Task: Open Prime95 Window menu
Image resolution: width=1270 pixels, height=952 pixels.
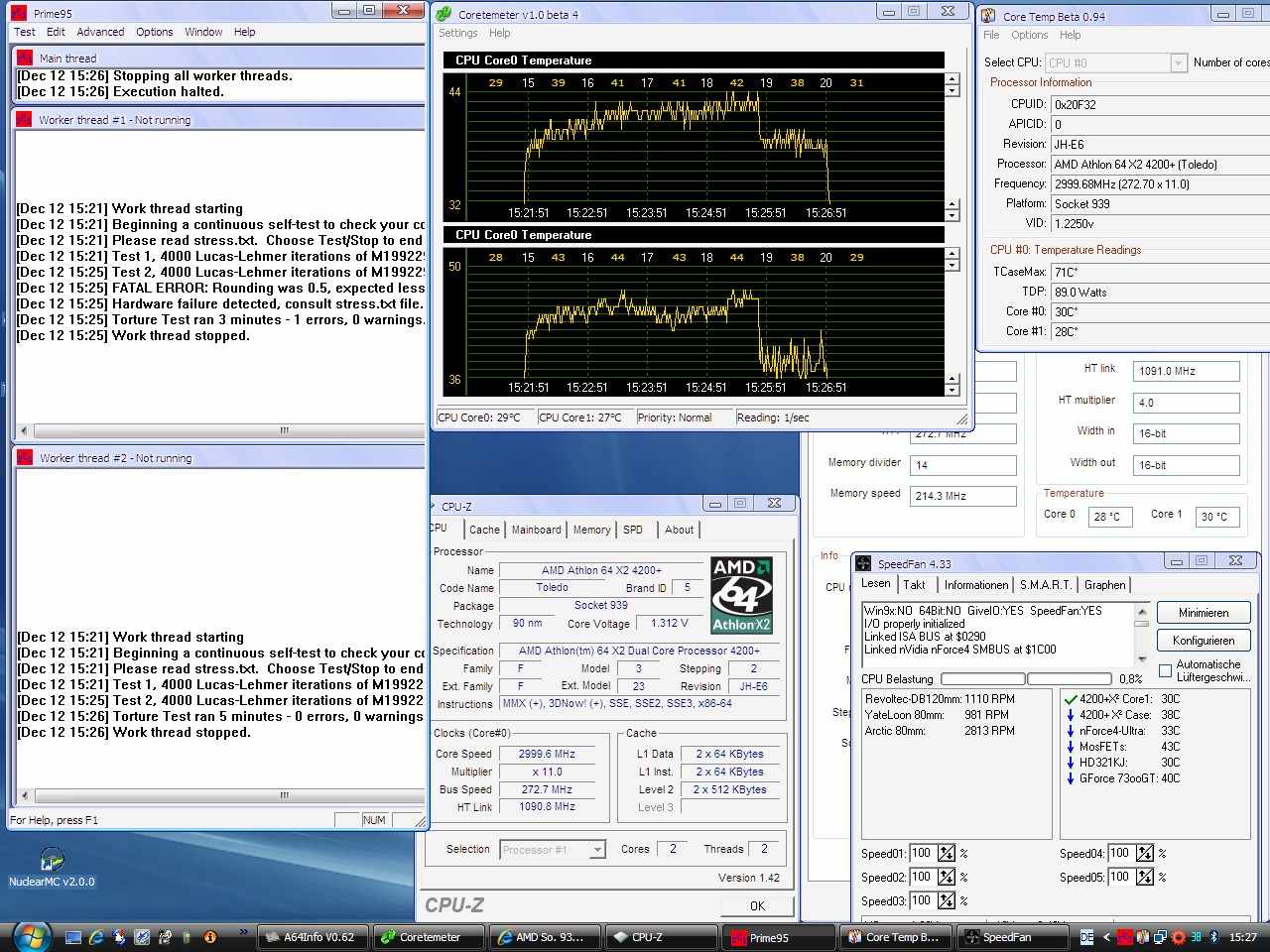Action: 203,32
